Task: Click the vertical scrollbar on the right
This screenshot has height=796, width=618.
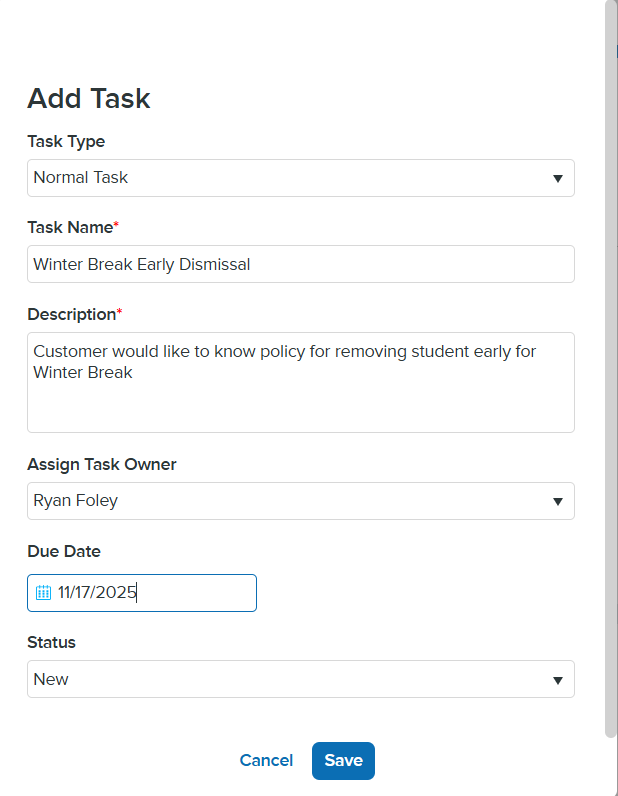Action: point(611,370)
